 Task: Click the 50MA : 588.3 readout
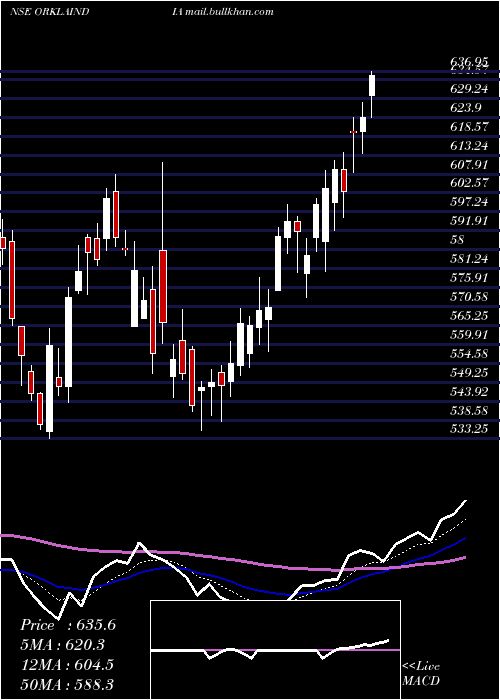click(x=67, y=685)
